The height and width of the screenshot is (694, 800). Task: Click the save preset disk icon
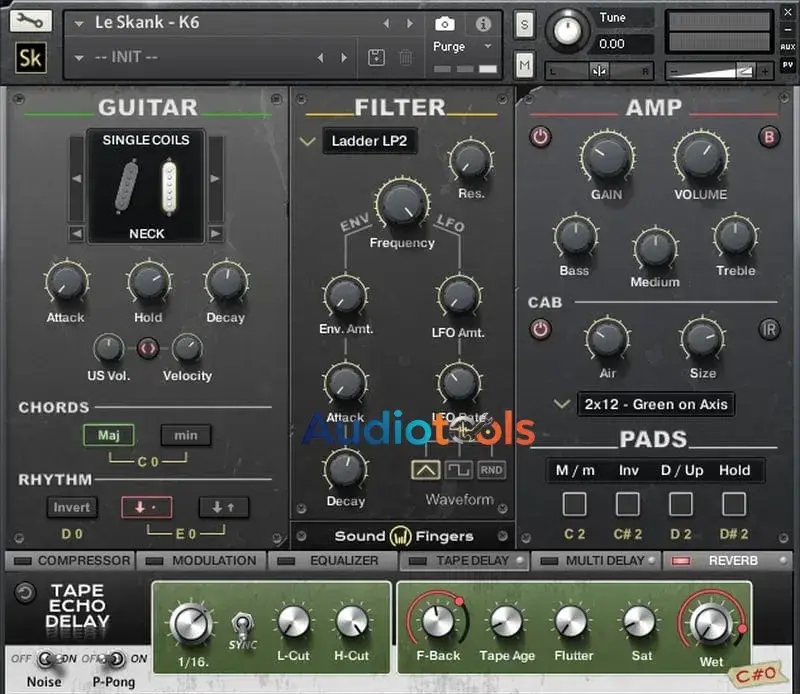coord(376,57)
